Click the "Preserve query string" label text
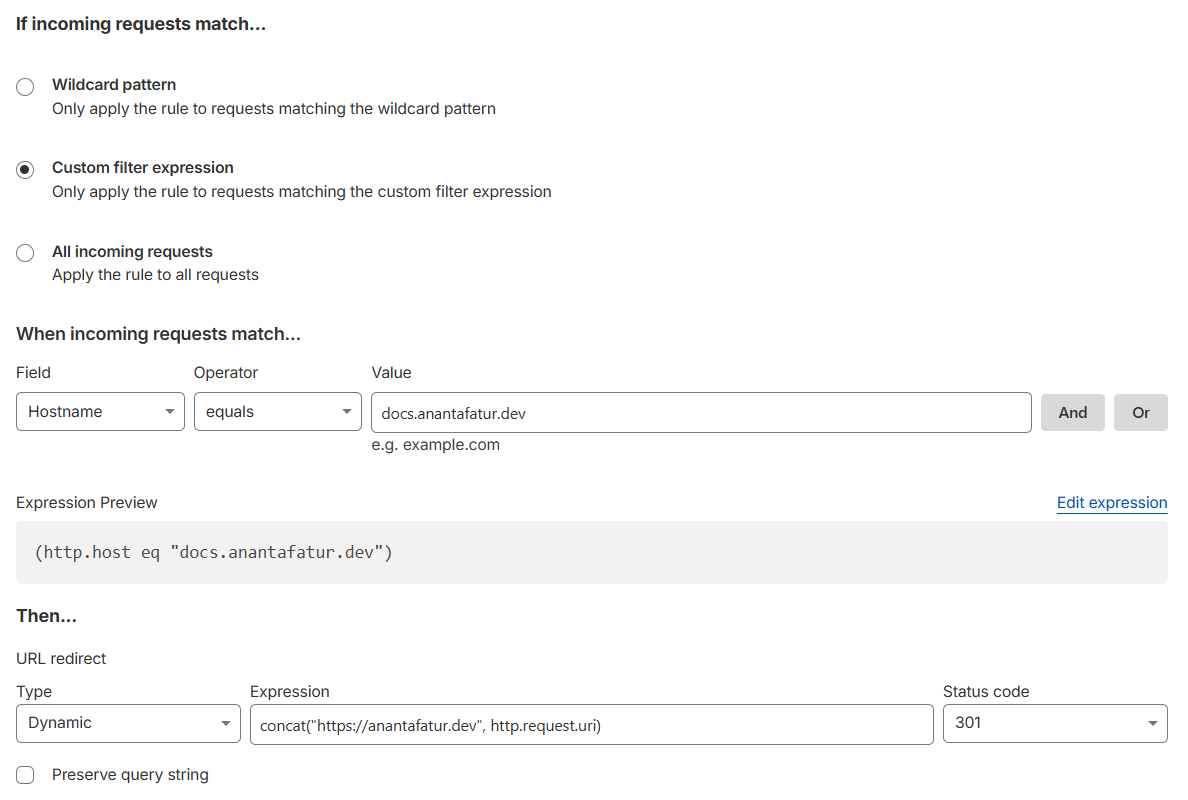Viewport: 1188px width, 800px height. tap(130, 775)
